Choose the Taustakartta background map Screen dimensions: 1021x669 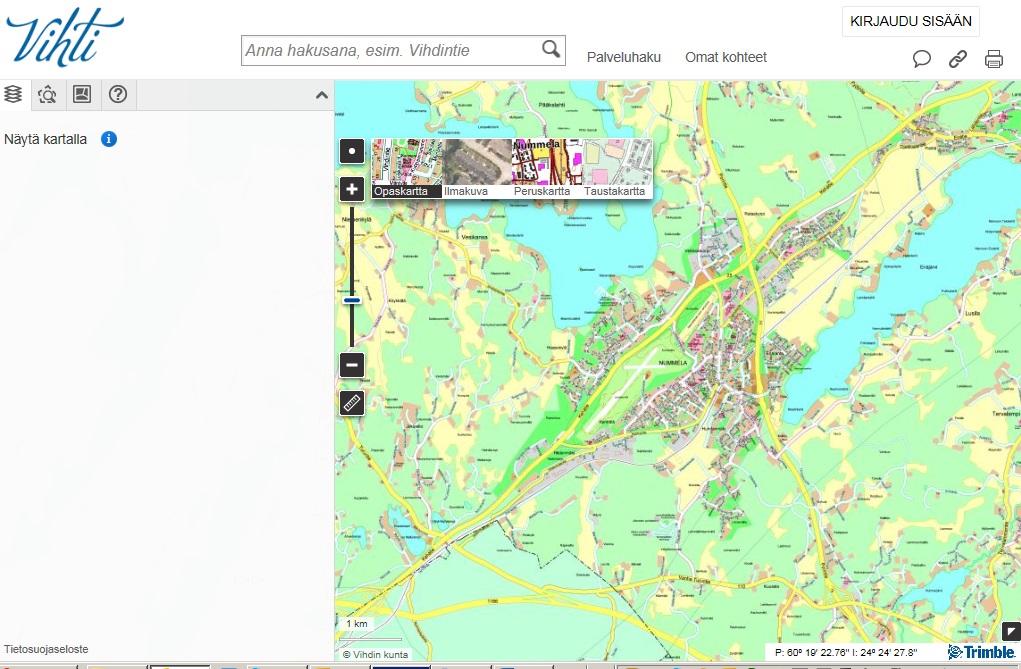pyautogui.click(x=616, y=168)
